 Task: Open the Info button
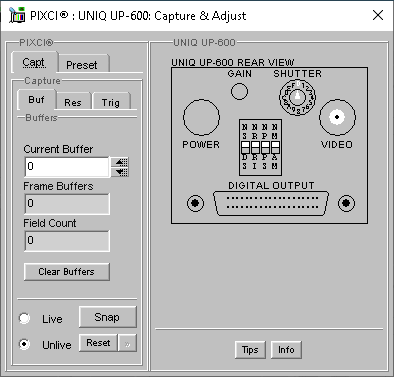pyautogui.click(x=286, y=350)
